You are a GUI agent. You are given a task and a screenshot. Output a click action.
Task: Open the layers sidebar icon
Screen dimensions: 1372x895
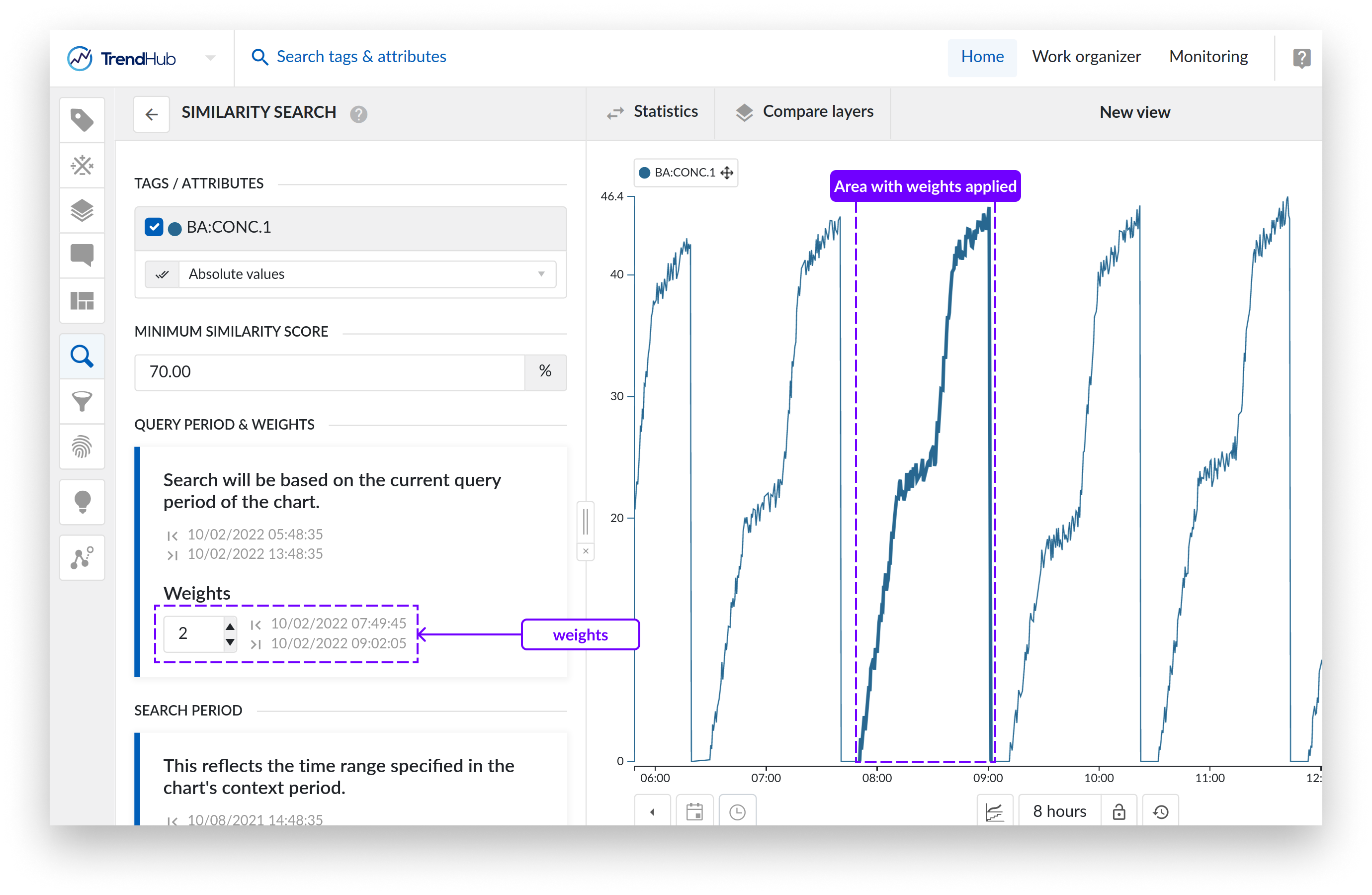point(82,210)
